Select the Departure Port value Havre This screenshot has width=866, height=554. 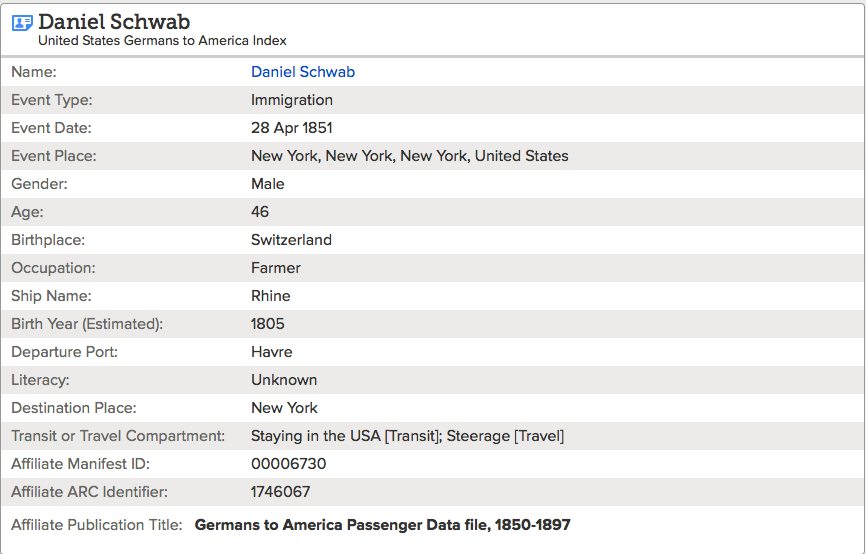pyautogui.click(x=272, y=352)
